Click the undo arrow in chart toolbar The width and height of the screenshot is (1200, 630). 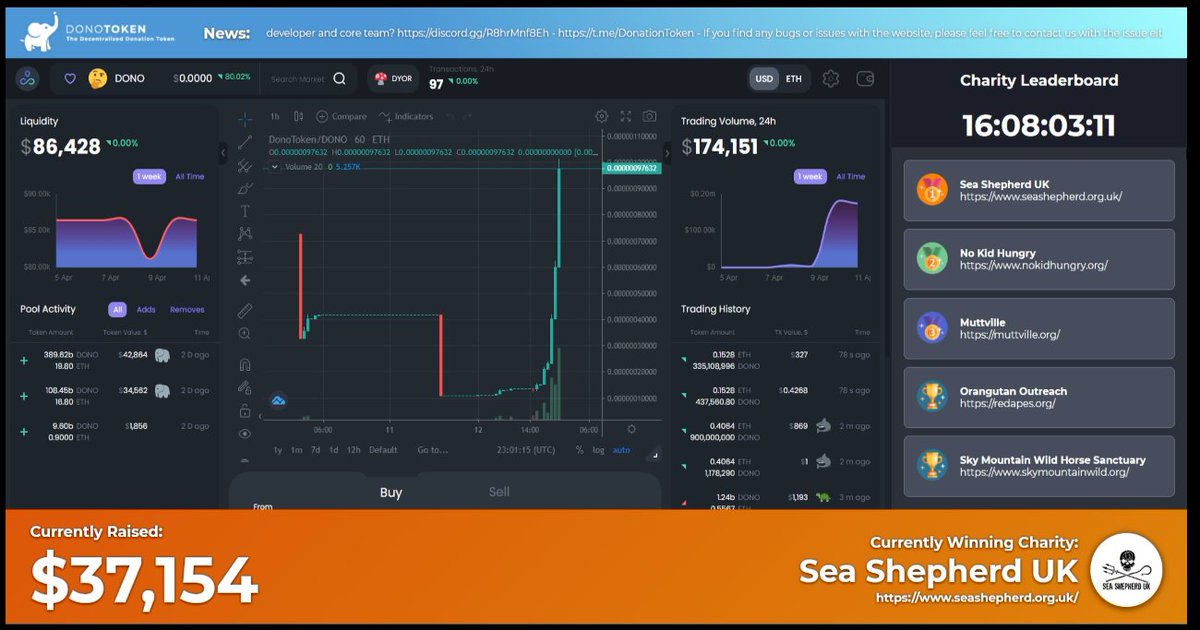(x=451, y=116)
